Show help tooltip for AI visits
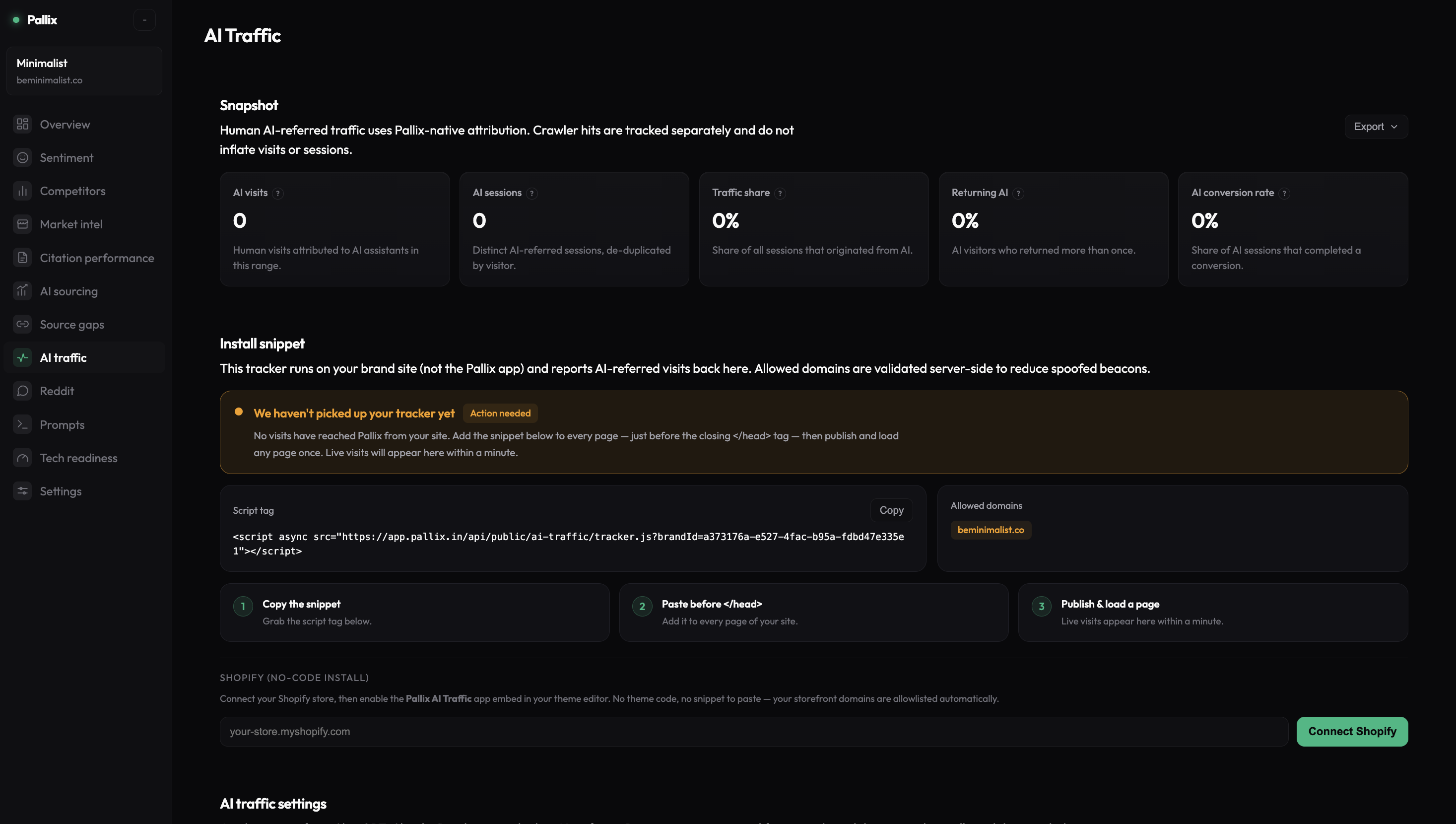 click(278, 194)
